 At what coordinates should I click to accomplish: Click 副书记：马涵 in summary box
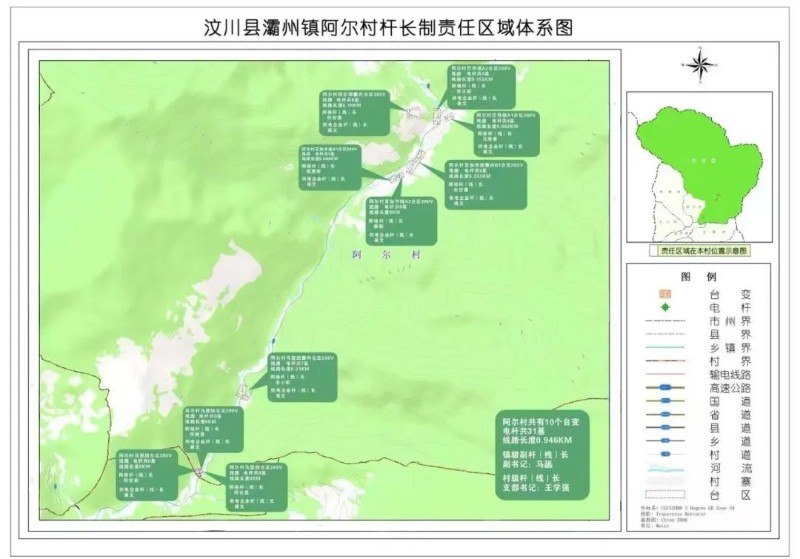[528, 464]
